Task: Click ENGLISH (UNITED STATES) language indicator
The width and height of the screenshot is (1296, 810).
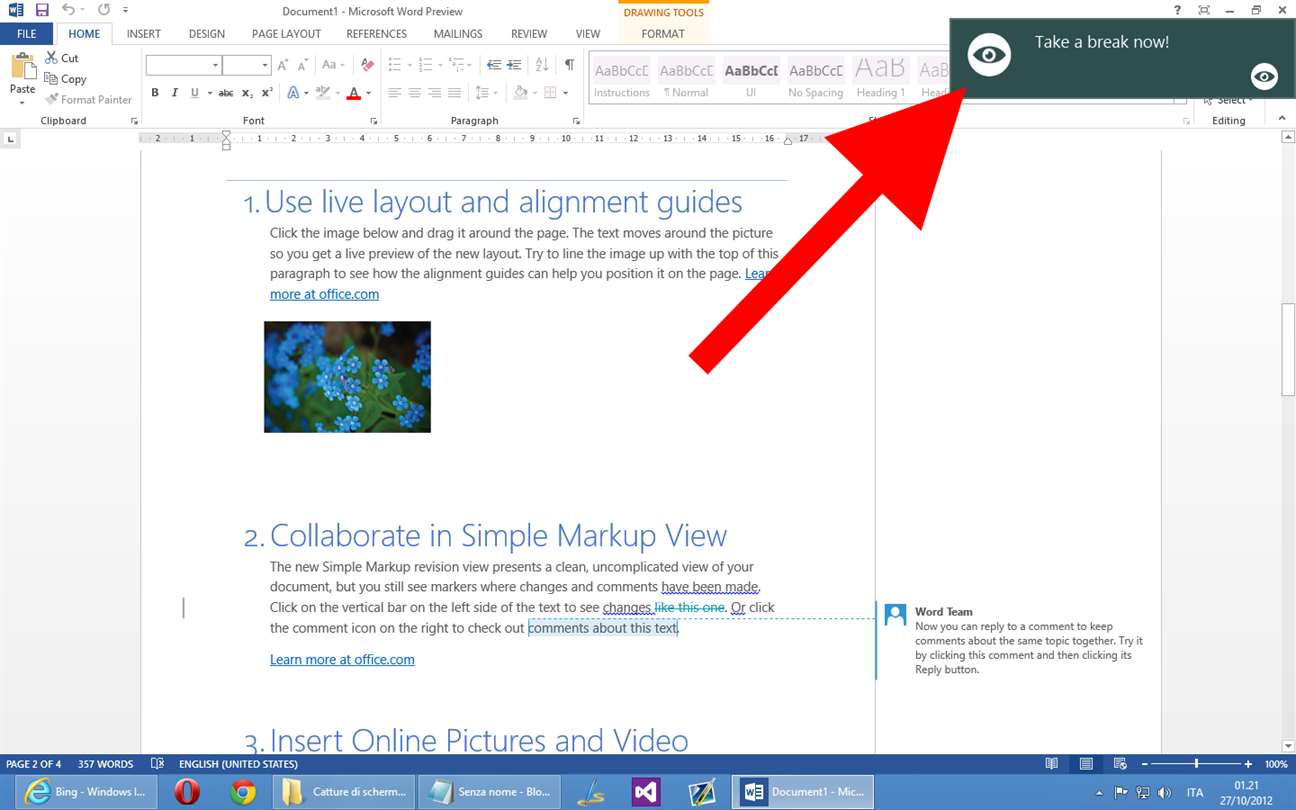Action: point(238,764)
